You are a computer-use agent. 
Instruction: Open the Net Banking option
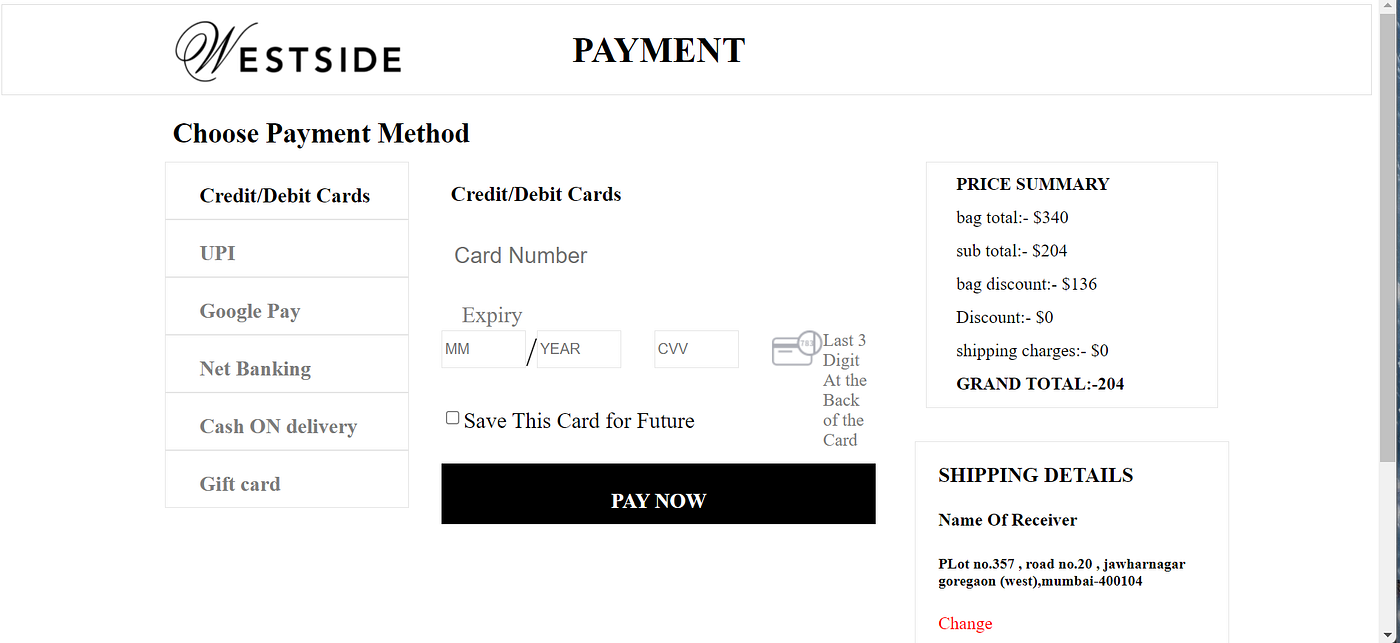pyautogui.click(x=287, y=368)
